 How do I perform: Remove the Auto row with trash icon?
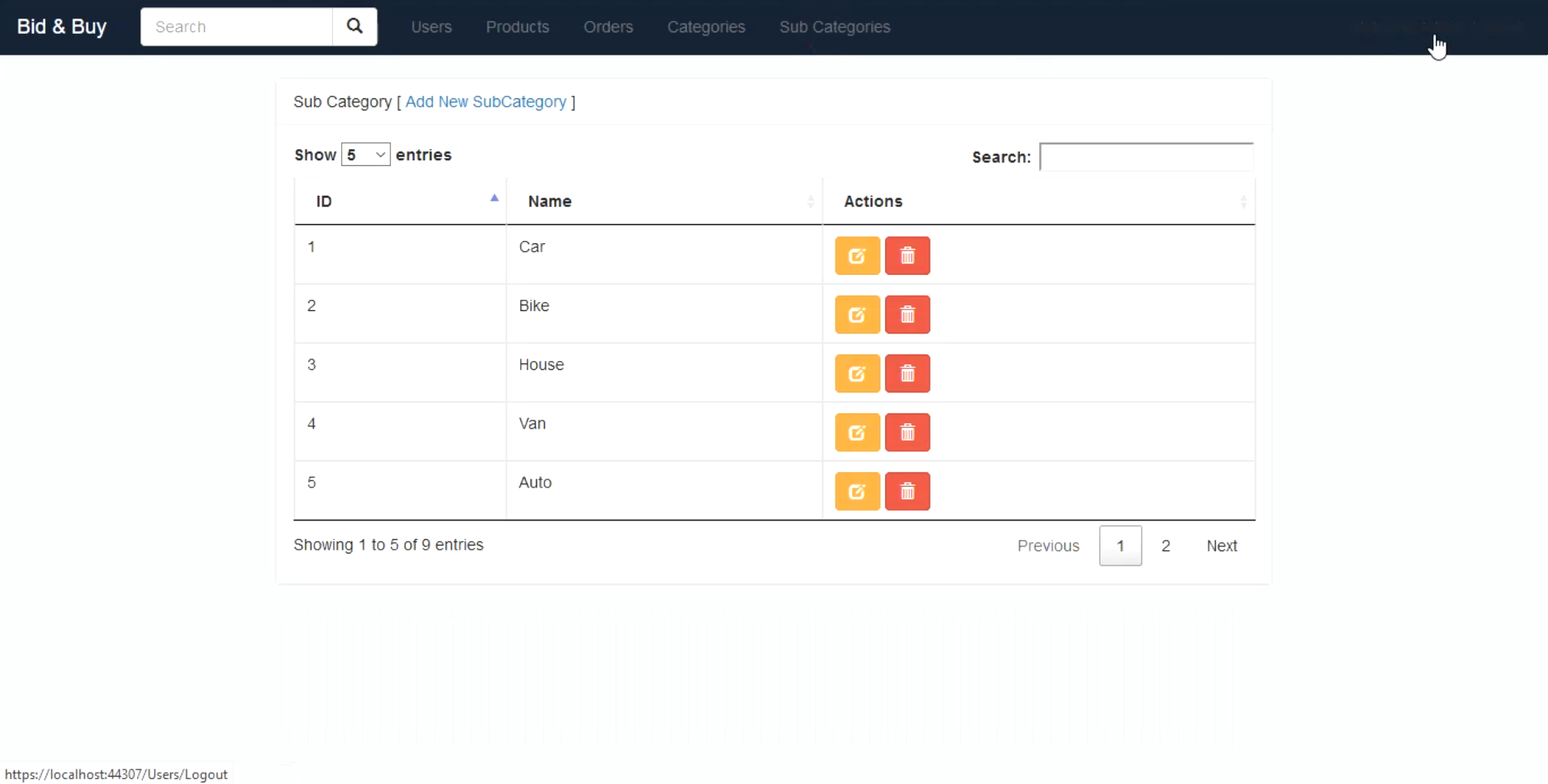pyautogui.click(x=907, y=492)
